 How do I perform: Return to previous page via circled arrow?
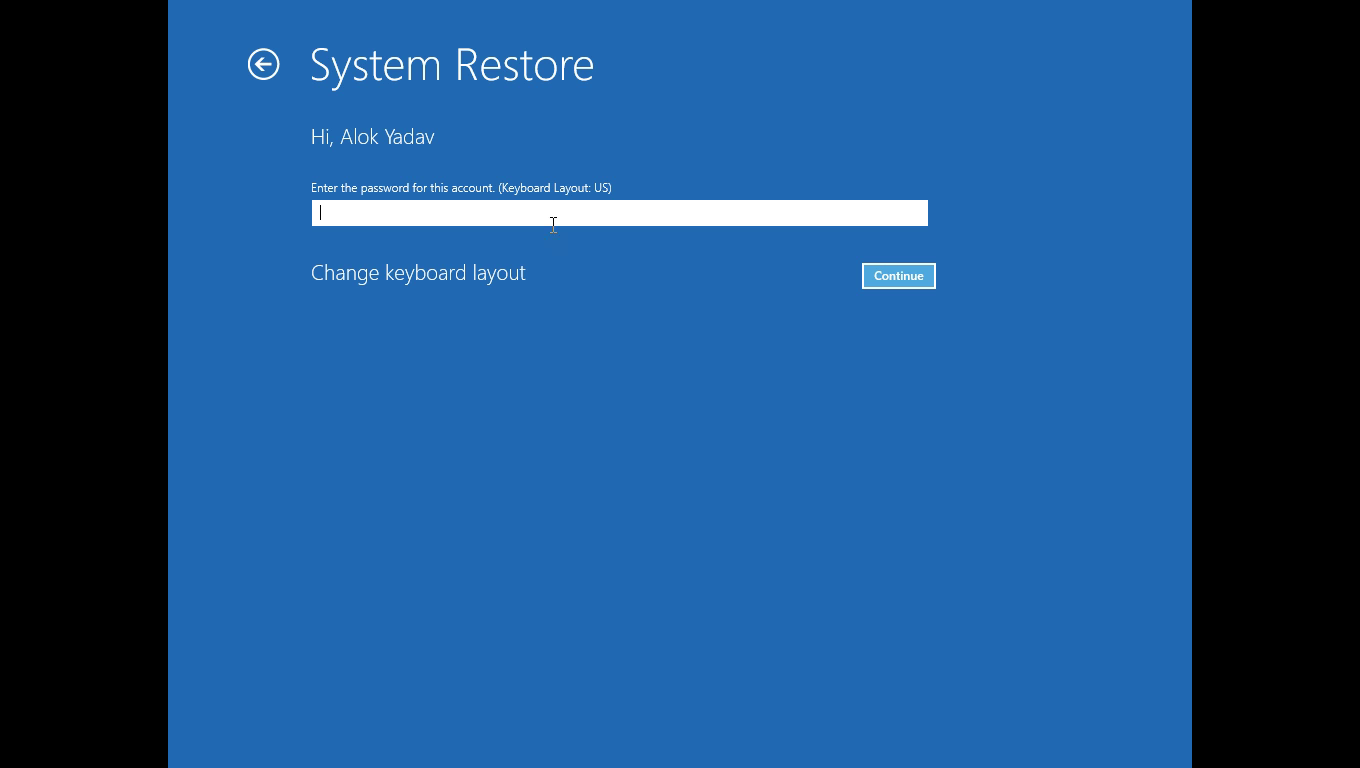click(x=264, y=65)
